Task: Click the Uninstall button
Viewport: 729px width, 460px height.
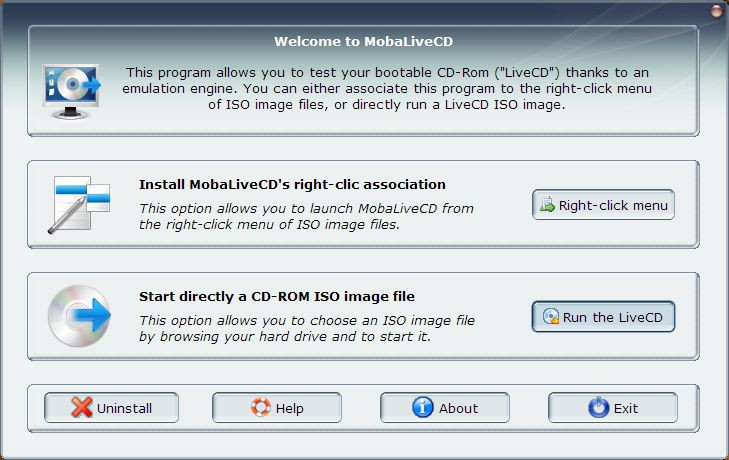Action: 112,408
